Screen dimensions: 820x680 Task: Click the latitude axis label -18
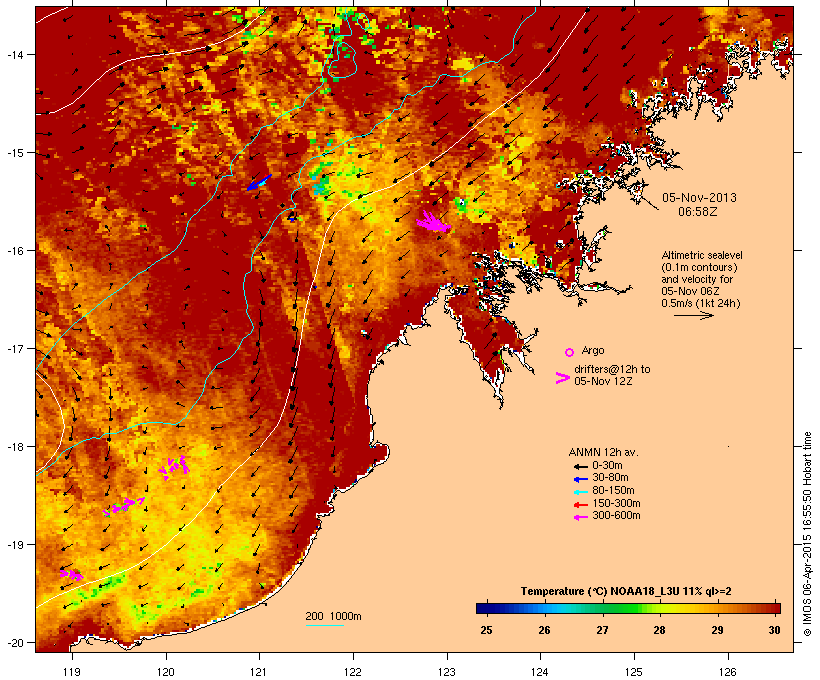click(x=14, y=447)
